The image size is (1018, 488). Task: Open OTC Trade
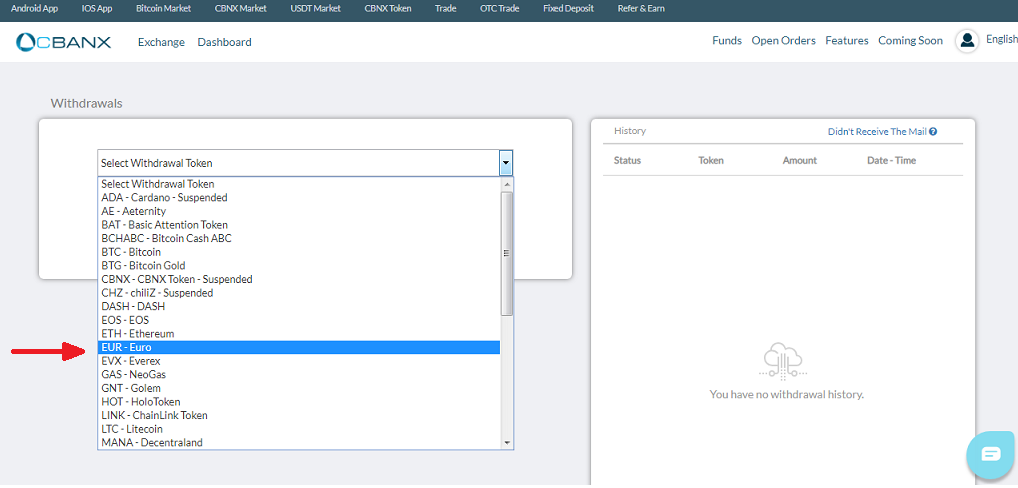pos(499,9)
